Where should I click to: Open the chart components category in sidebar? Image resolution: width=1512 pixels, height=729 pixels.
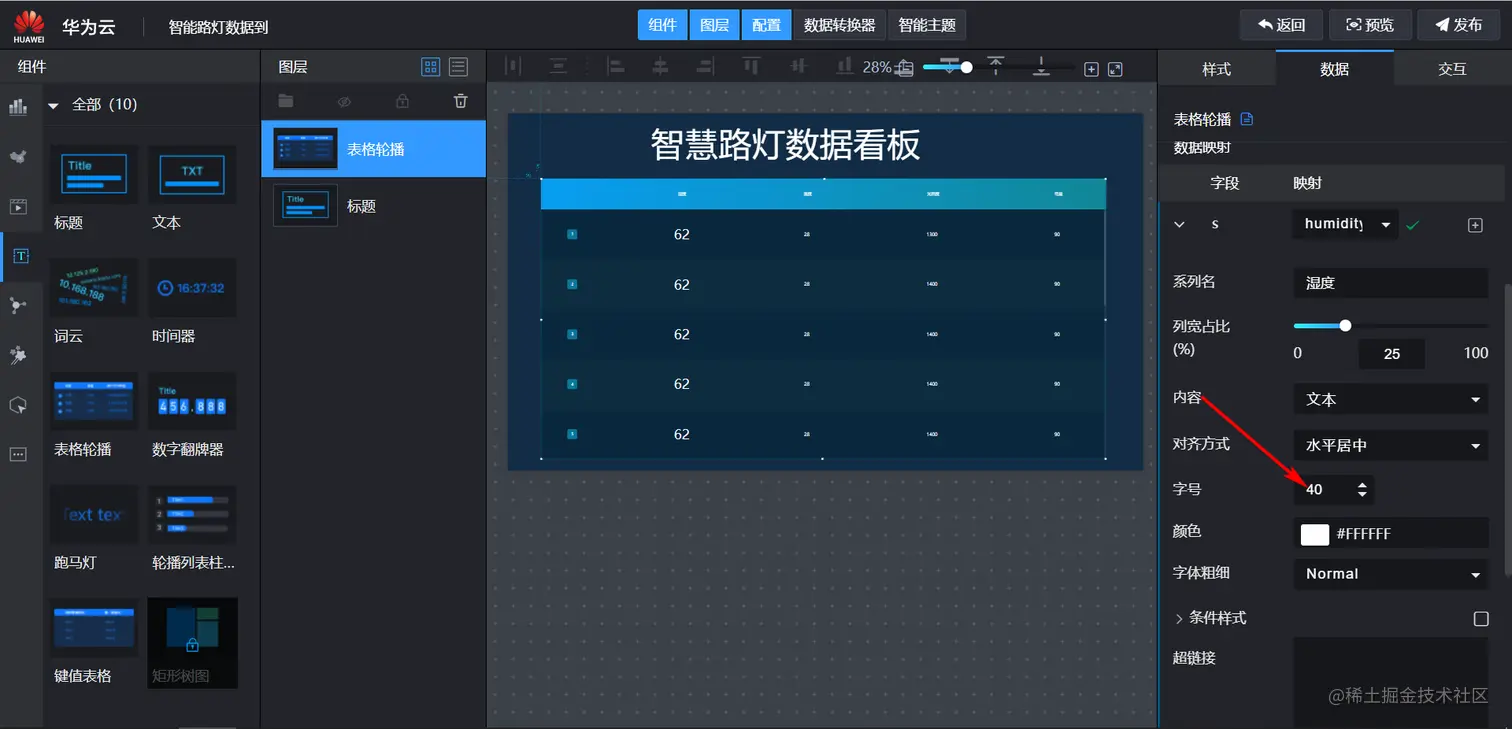(18, 107)
